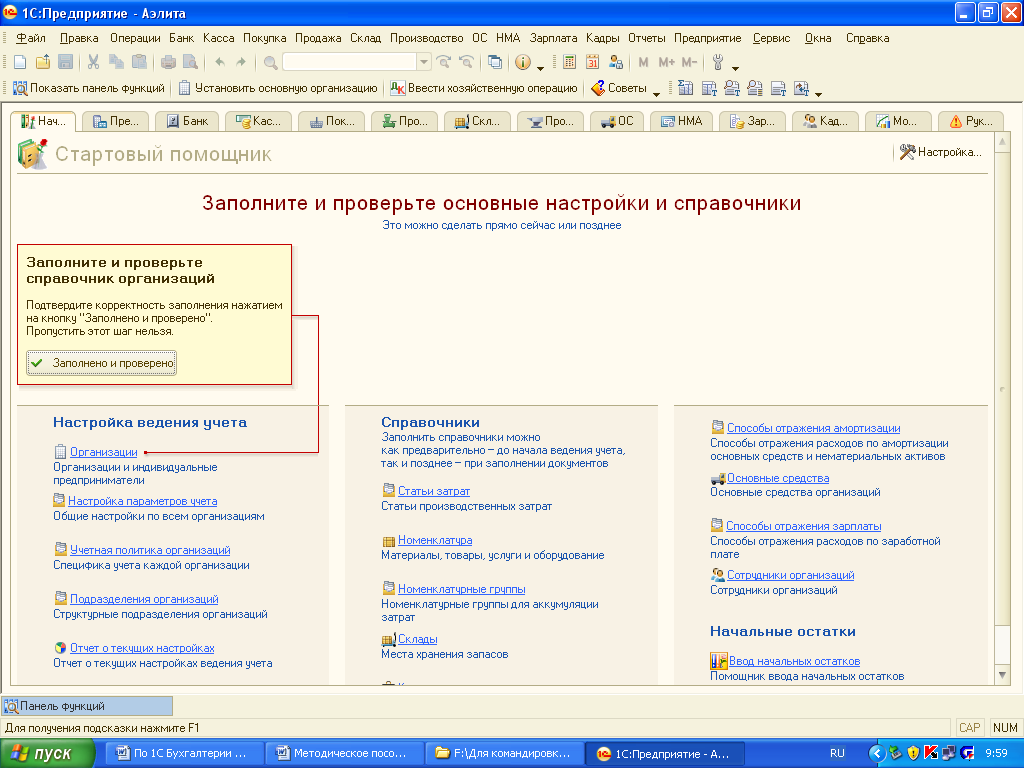The image size is (1024, 768).
Task: Click Ввести хозяйственную операцию button
Action: point(484,88)
